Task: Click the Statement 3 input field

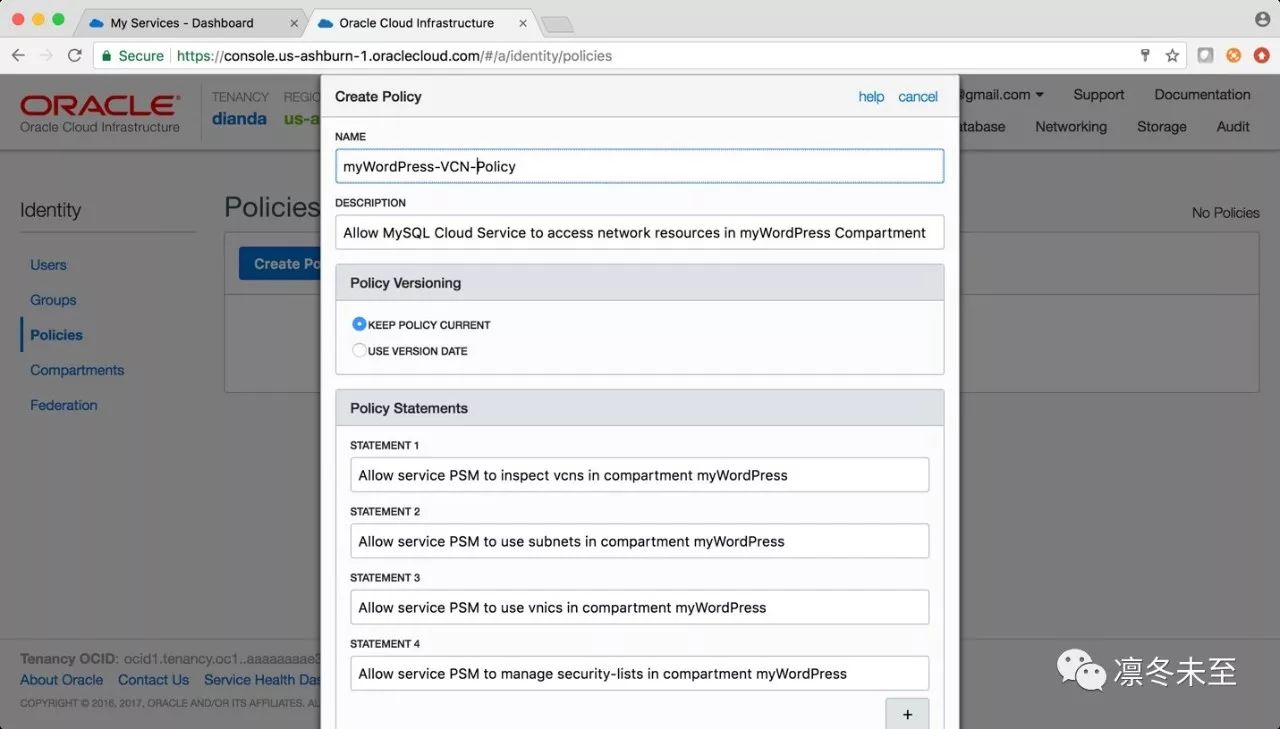Action: pos(639,607)
